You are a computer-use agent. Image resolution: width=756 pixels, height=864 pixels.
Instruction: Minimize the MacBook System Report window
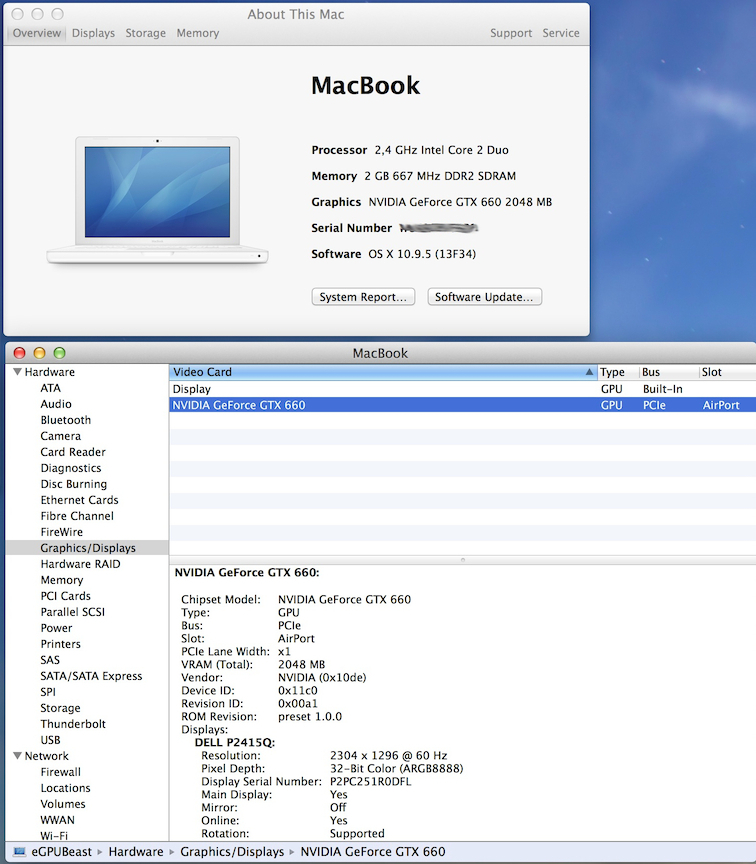pyautogui.click(x=39, y=353)
